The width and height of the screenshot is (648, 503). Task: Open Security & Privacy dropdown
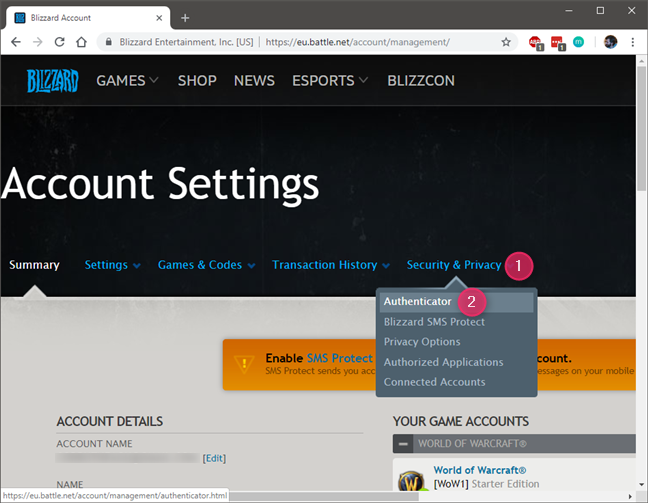[x=454, y=265]
